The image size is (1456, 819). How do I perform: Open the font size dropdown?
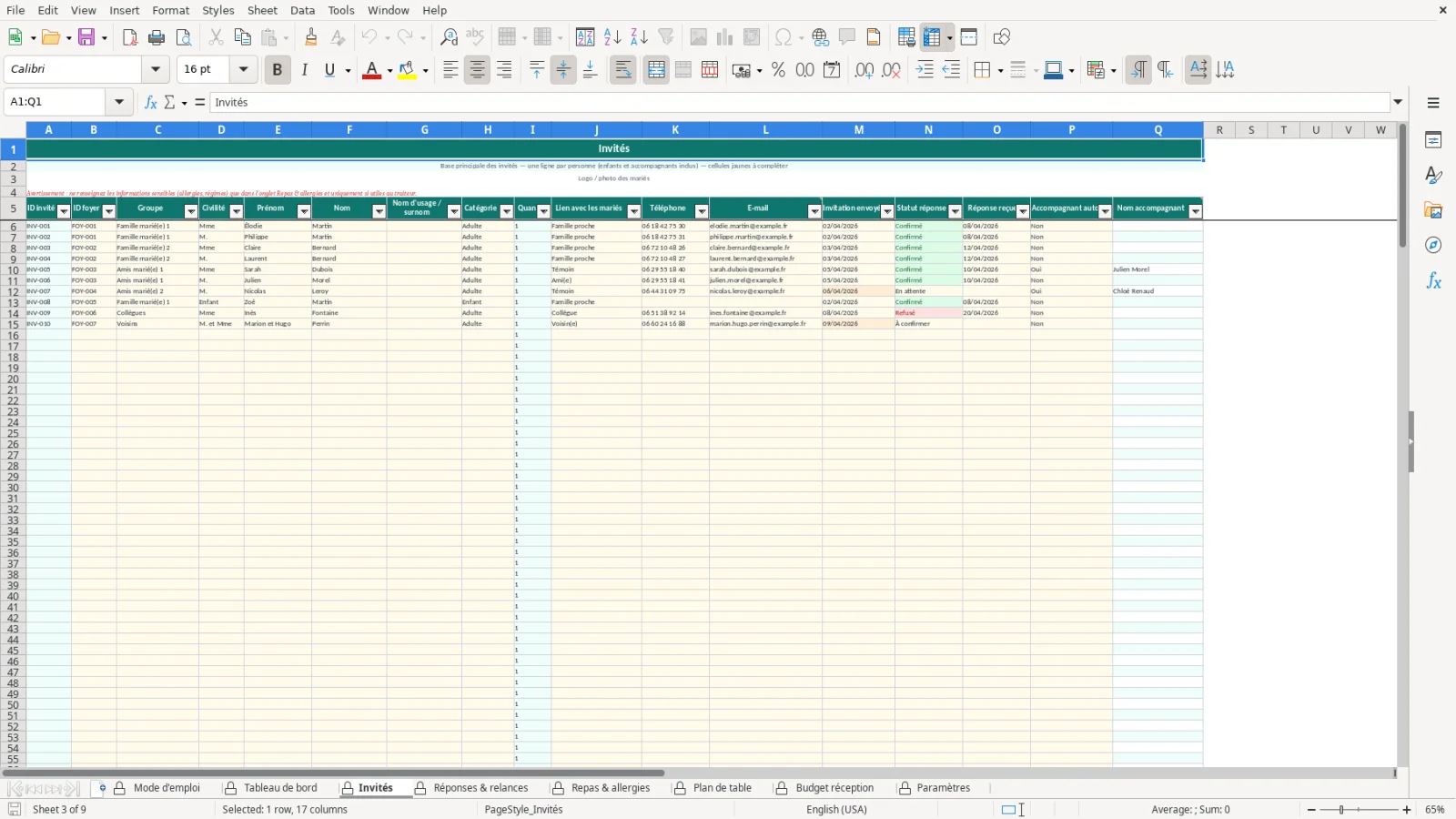tap(243, 69)
